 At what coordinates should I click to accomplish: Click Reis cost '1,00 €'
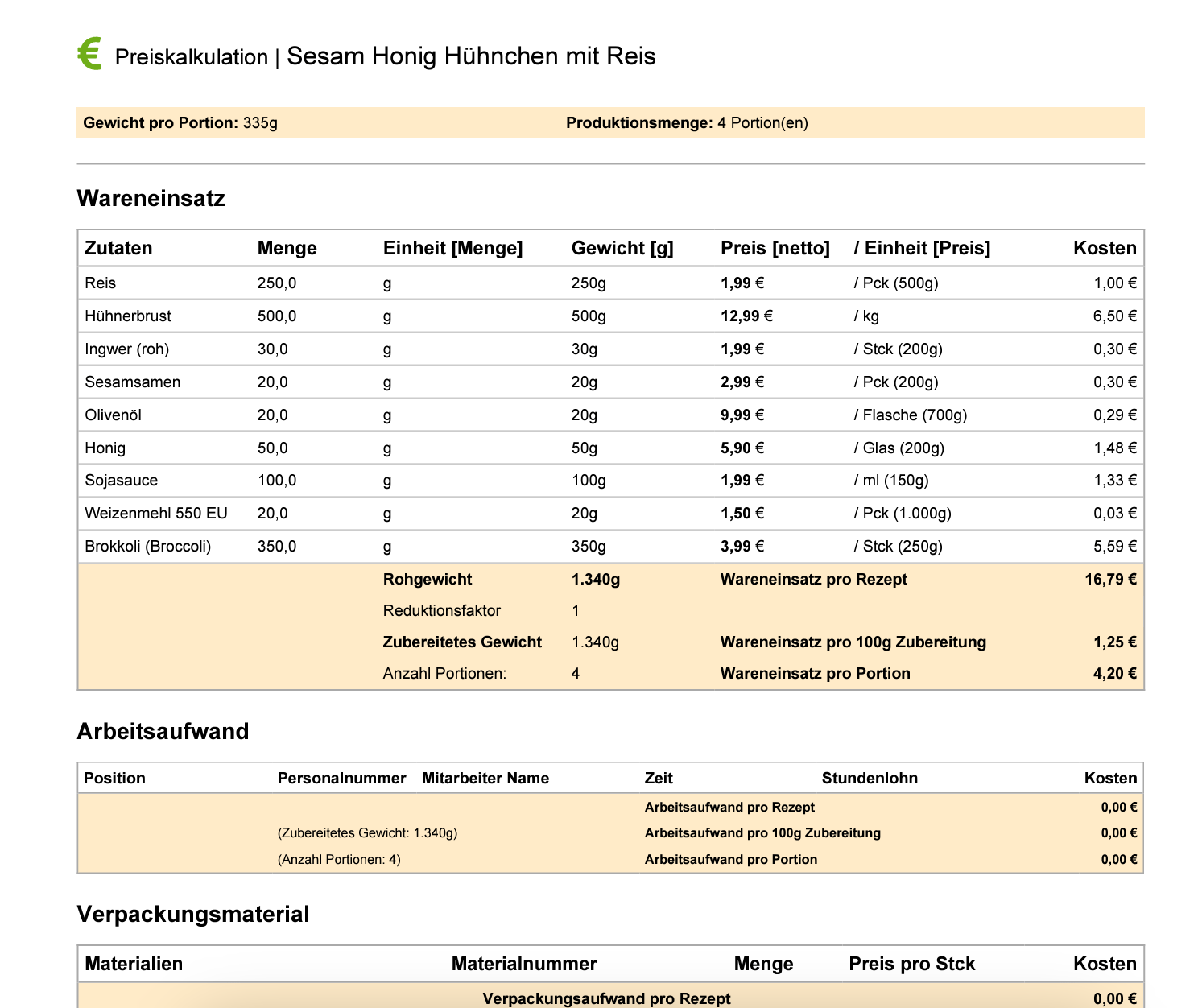pos(1115,283)
